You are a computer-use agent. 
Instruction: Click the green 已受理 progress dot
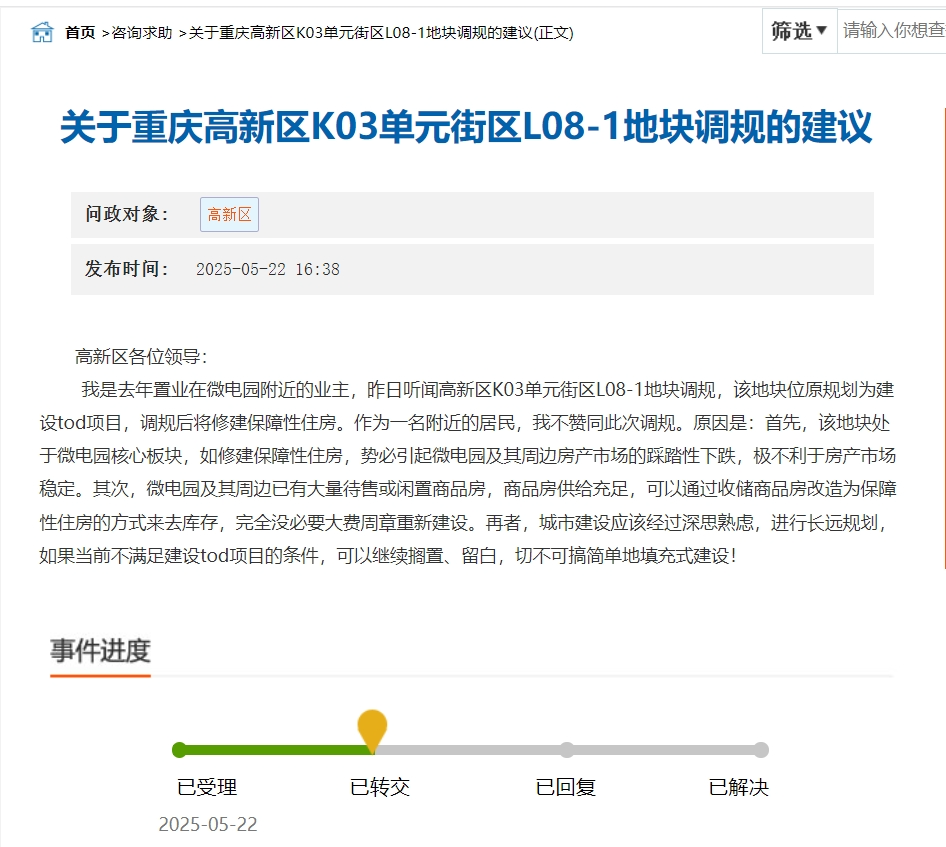pos(179,750)
